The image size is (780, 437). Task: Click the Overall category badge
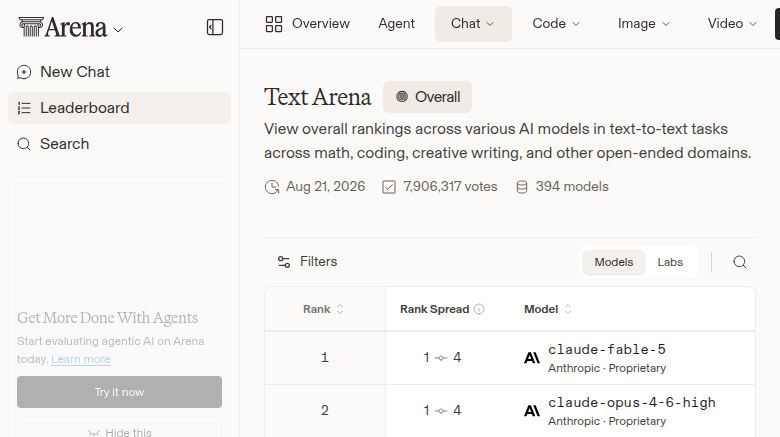(x=427, y=97)
